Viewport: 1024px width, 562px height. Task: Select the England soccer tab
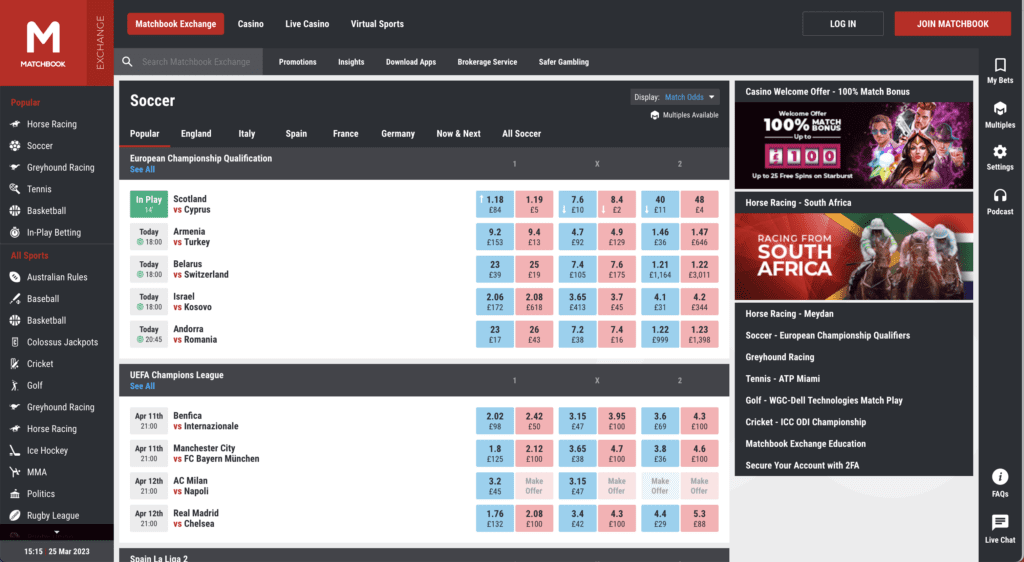coord(196,133)
